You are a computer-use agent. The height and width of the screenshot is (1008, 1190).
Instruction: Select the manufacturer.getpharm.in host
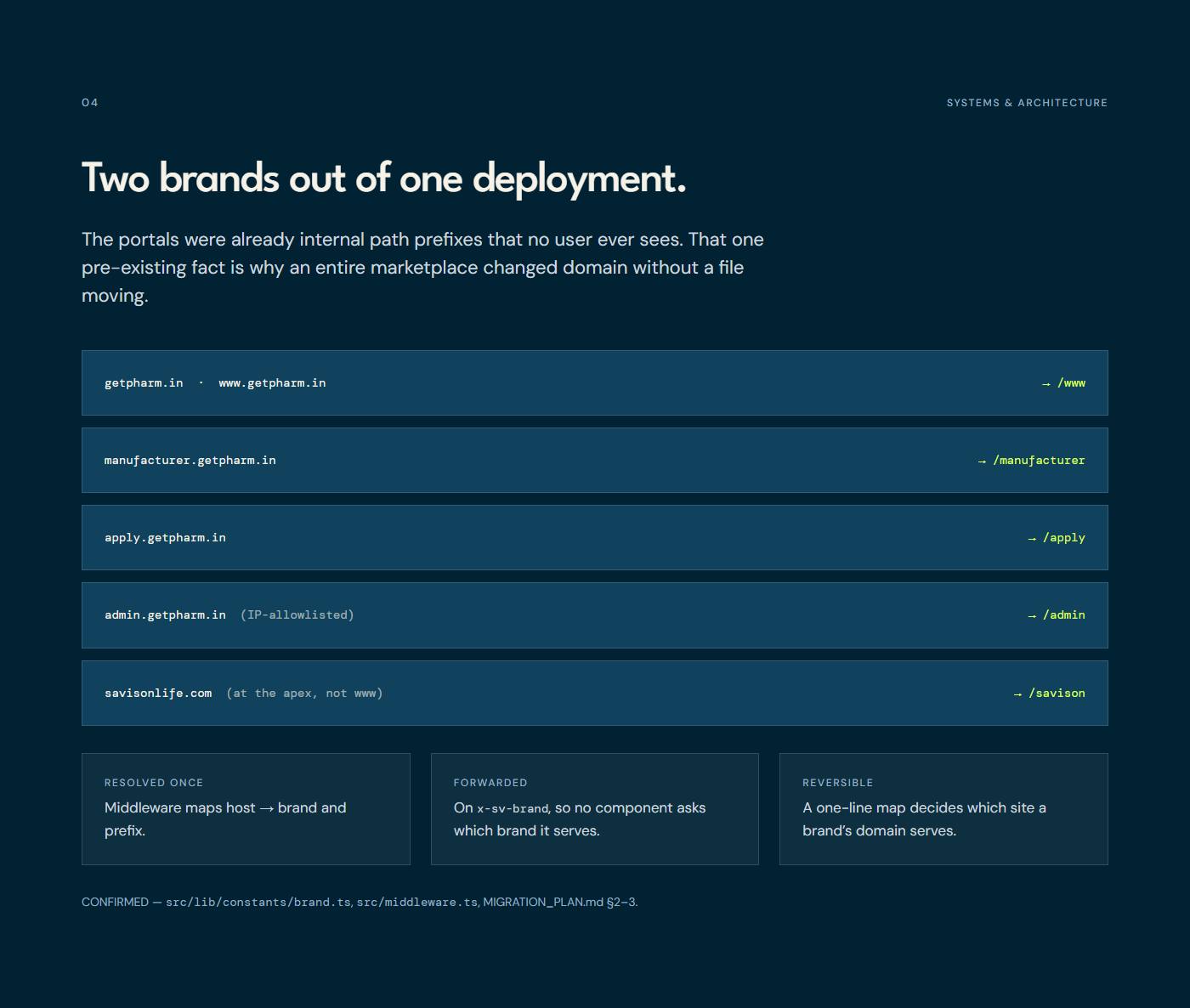(x=190, y=460)
